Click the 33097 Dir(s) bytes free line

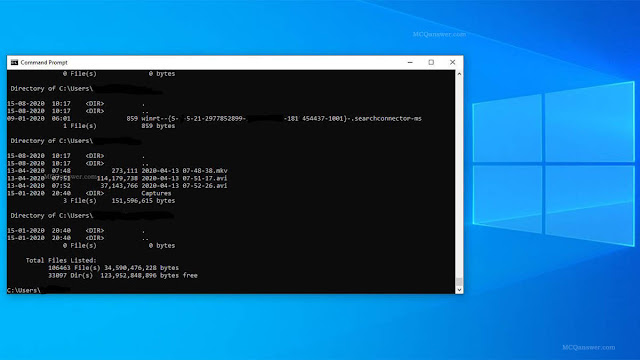click(123, 276)
